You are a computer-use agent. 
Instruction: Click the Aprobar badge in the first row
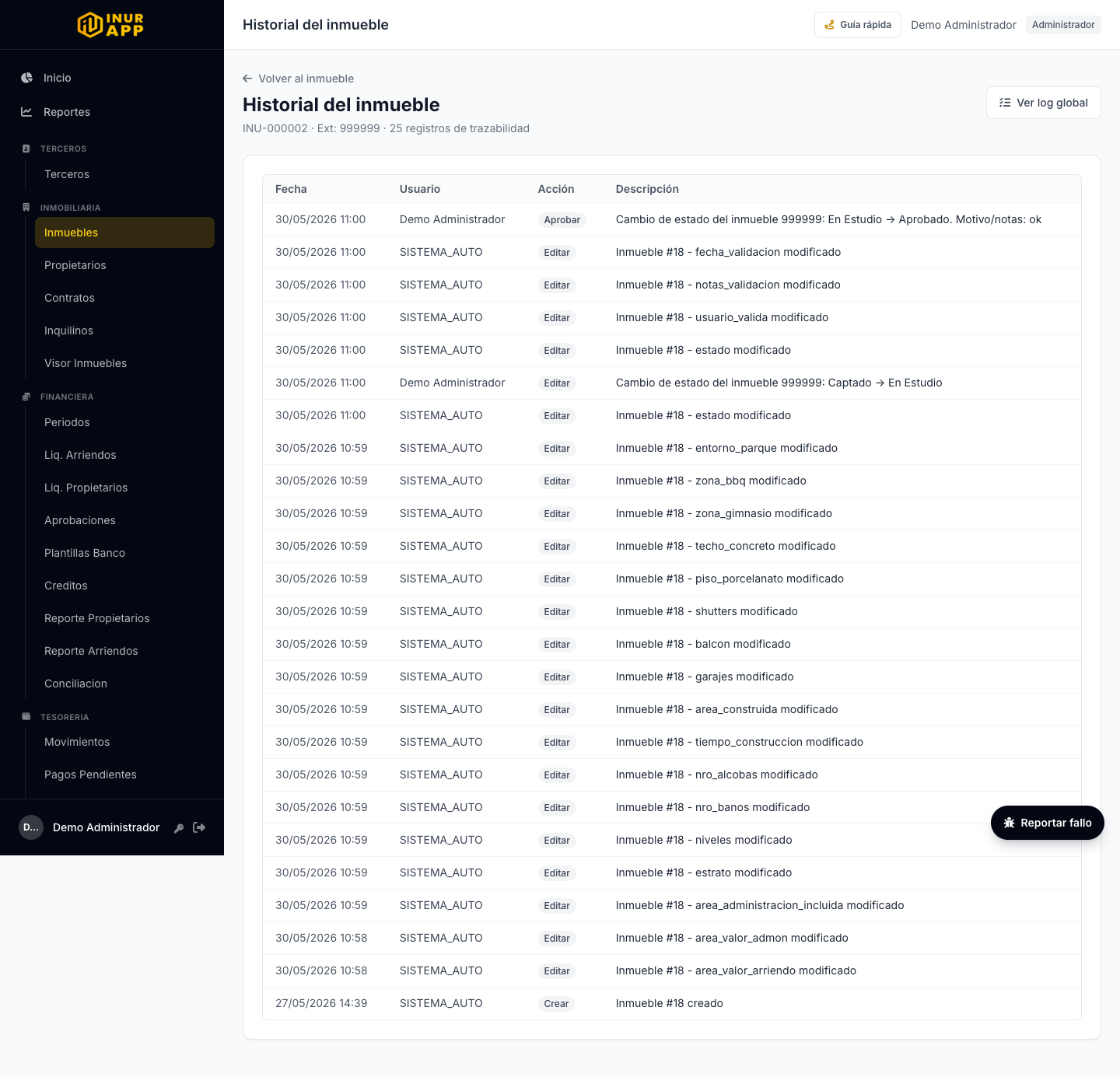click(x=562, y=220)
